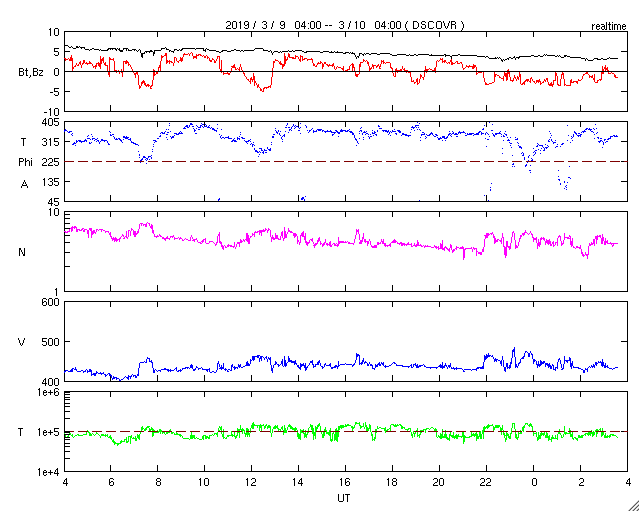Click the '18' hour tick on time axis

click(393, 482)
